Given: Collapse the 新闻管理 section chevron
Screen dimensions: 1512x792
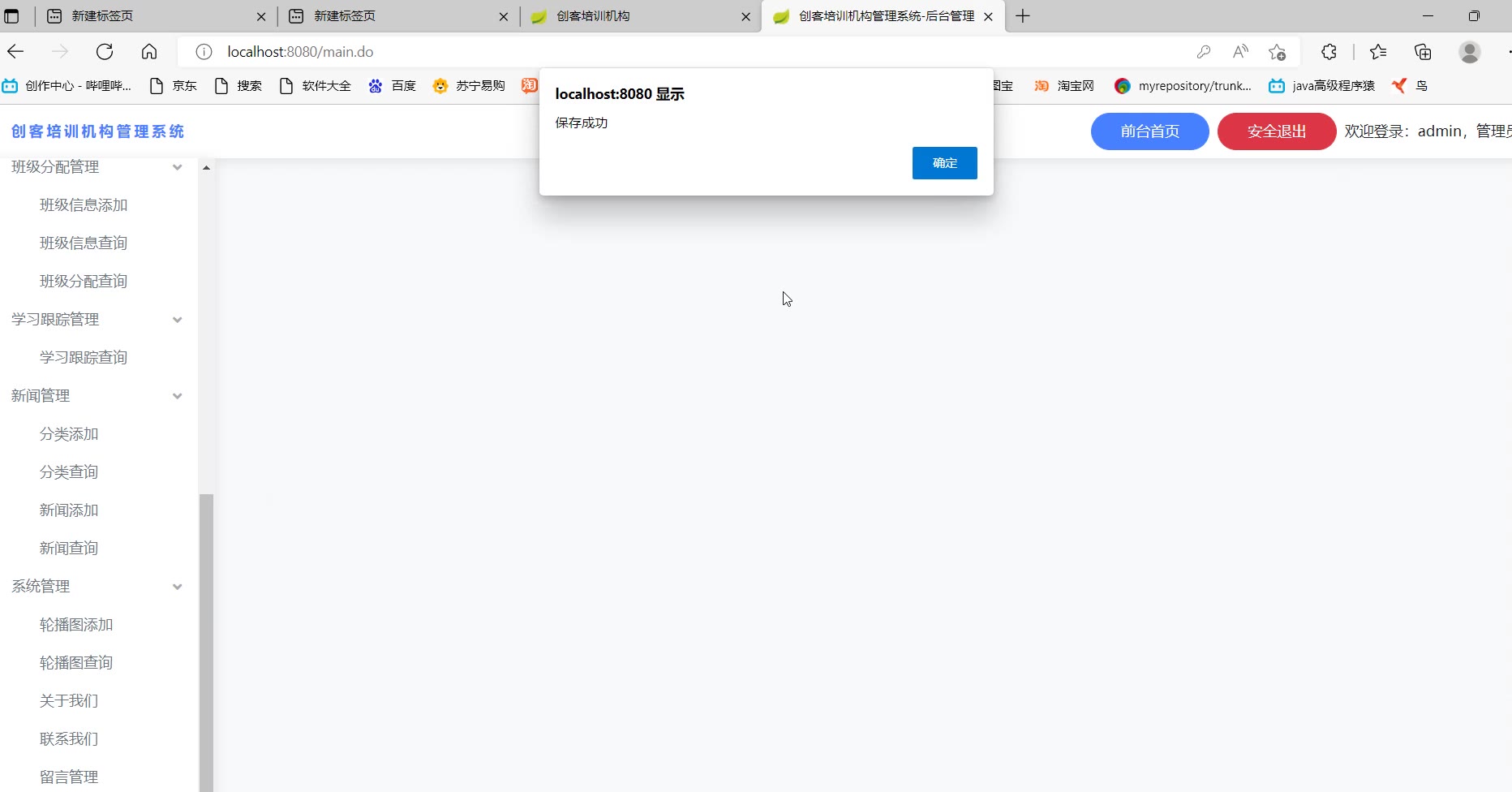Looking at the screenshot, I should (x=178, y=396).
